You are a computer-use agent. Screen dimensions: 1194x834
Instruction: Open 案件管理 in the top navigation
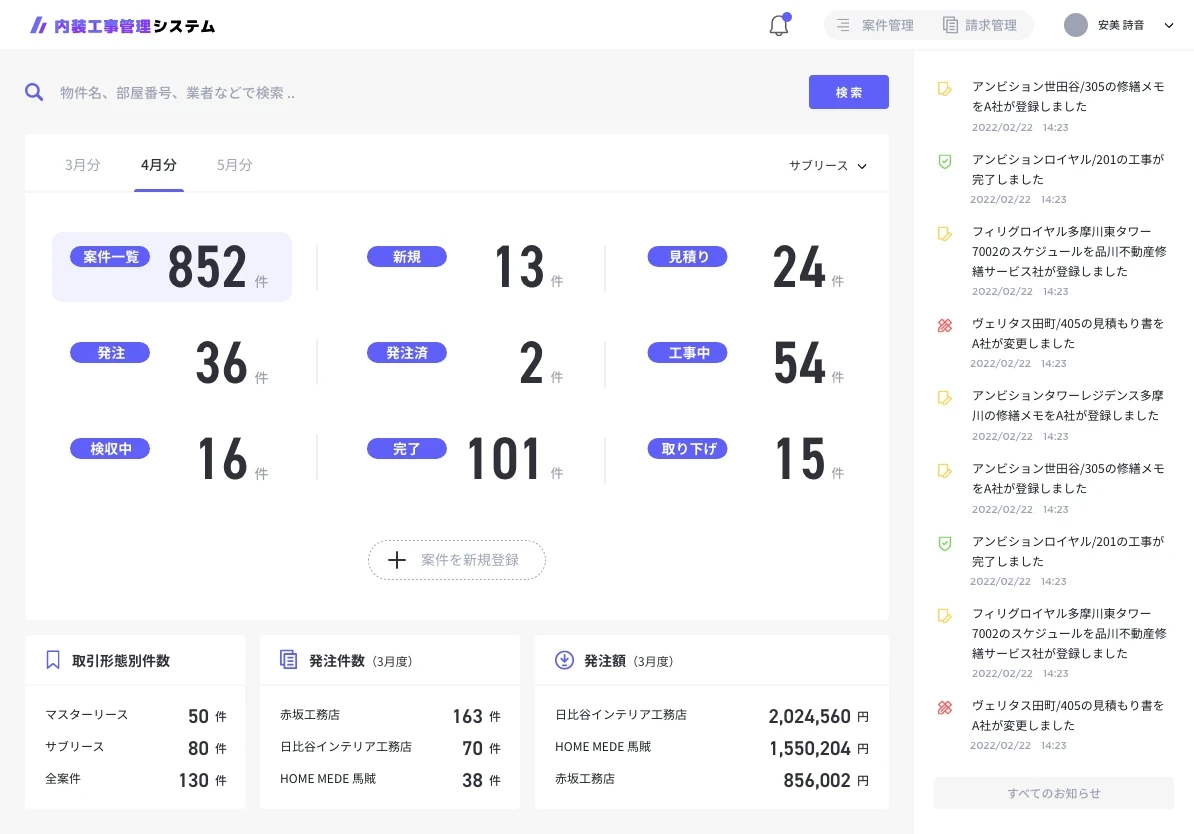point(876,25)
